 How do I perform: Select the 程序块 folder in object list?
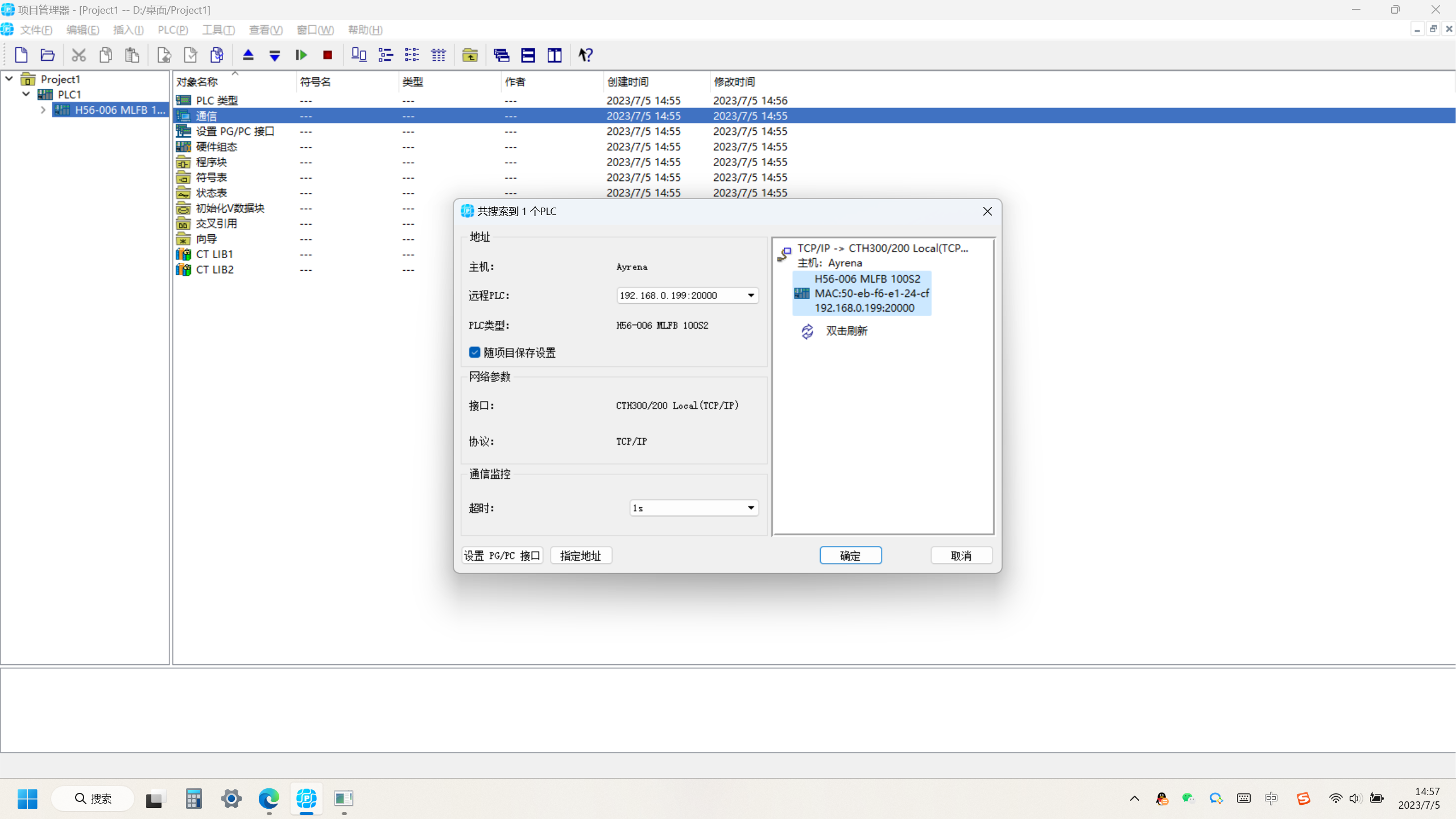click(x=211, y=162)
